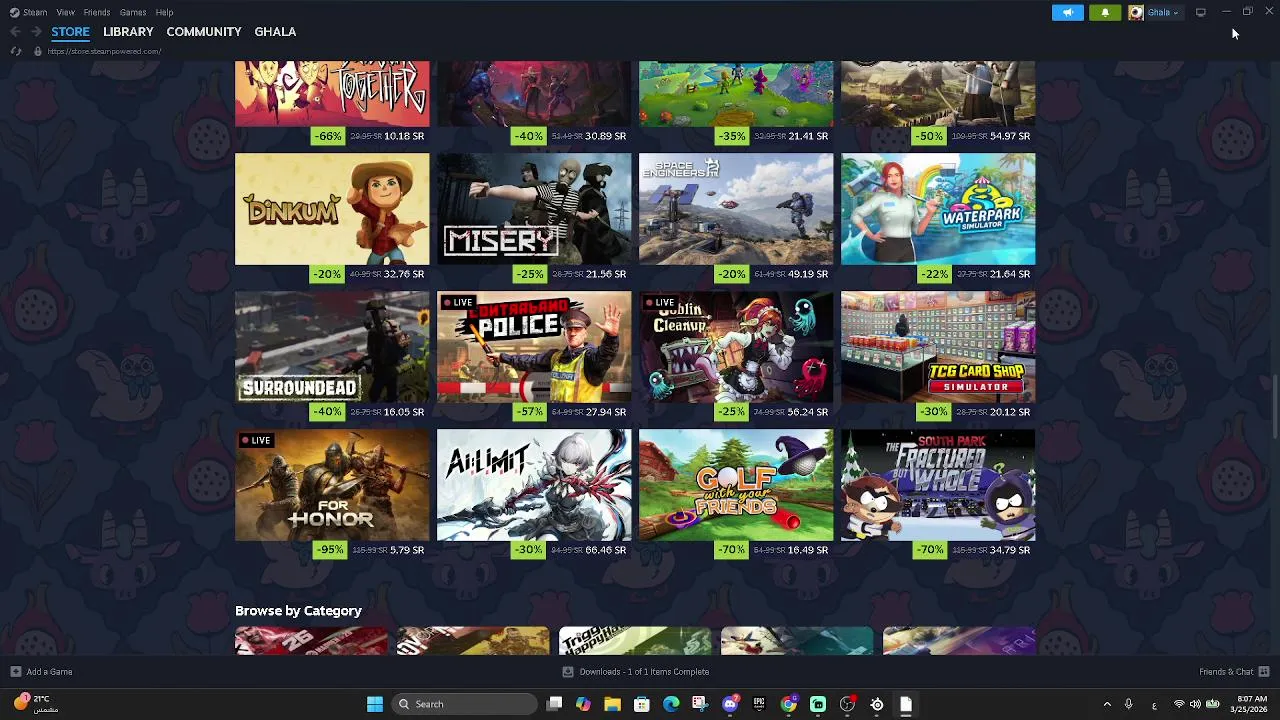Image resolution: width=1280 pixels, height=720 pixels.
Task: Click the 20.12 SR TCG Card Shop price
Action: tap(1010, 412)
